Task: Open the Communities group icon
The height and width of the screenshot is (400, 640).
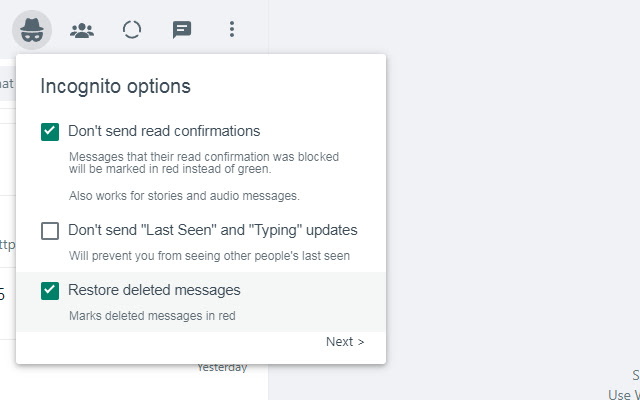Action: tap(82, 29)
